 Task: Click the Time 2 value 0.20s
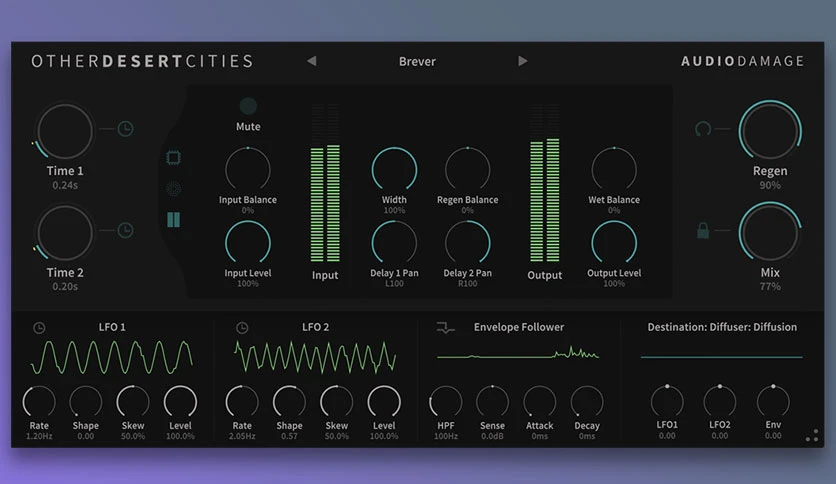tap(65, 287)
